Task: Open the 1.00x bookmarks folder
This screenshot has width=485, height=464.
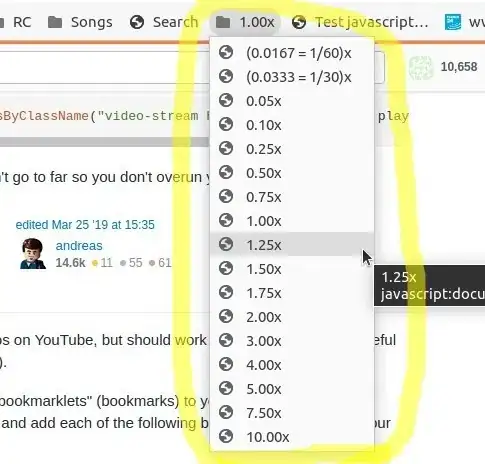Action: pos(245,22)
